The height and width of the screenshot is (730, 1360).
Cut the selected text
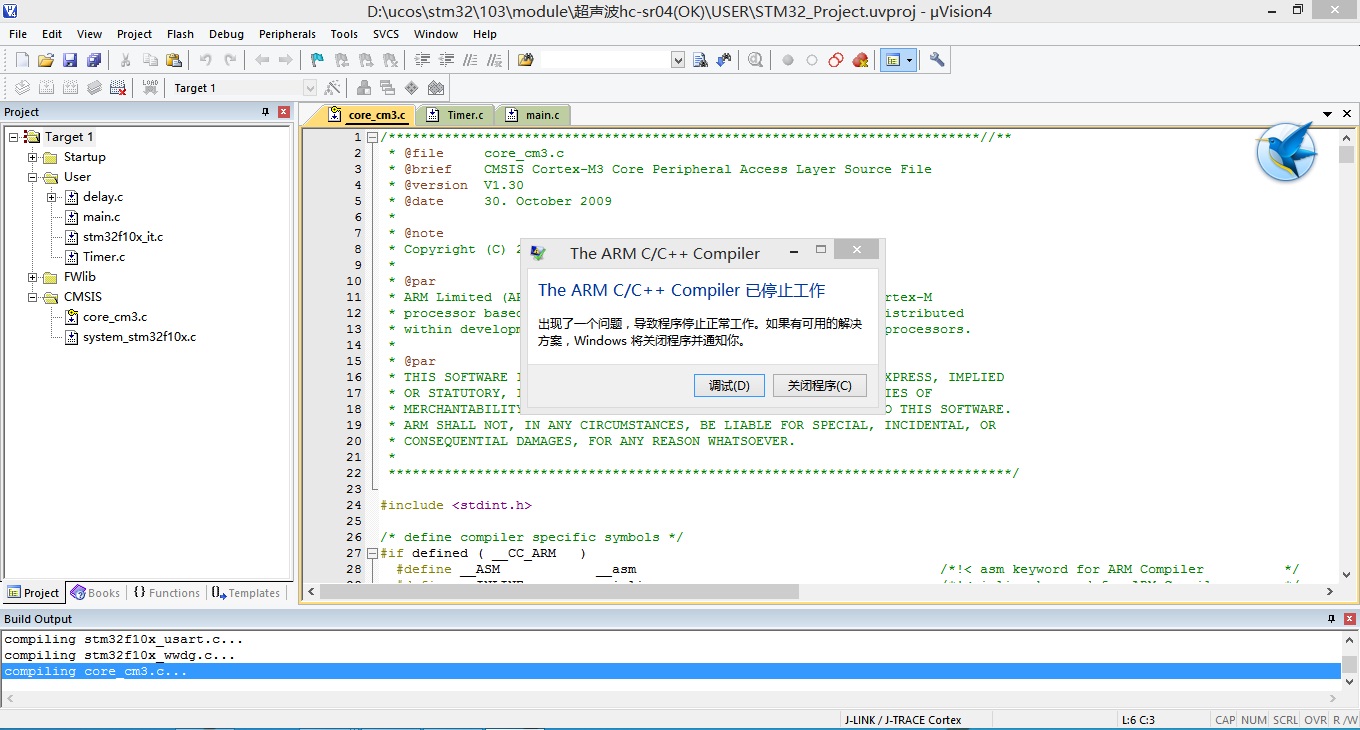pos(126,60)
